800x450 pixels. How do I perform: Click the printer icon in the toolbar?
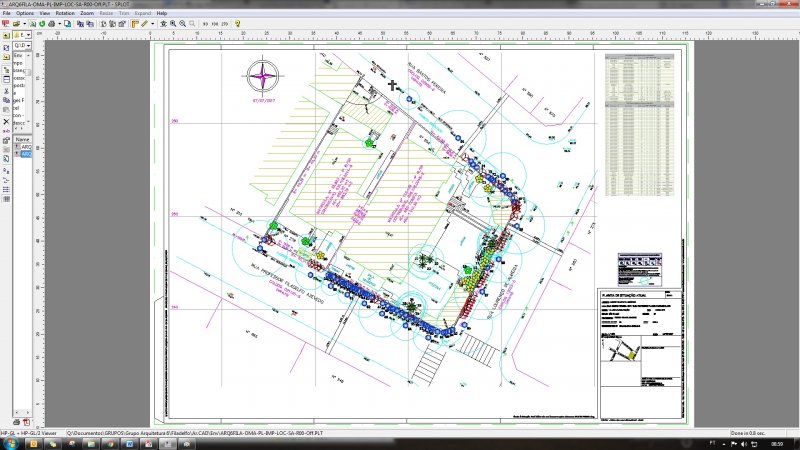tap(52, 23)
